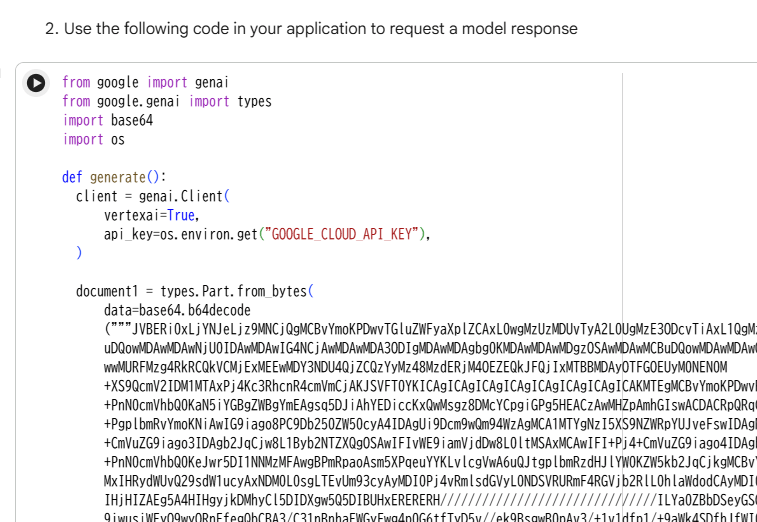Place cursor on 'from google import genai' line
757x522 pixels.
(x=145, y=82)
